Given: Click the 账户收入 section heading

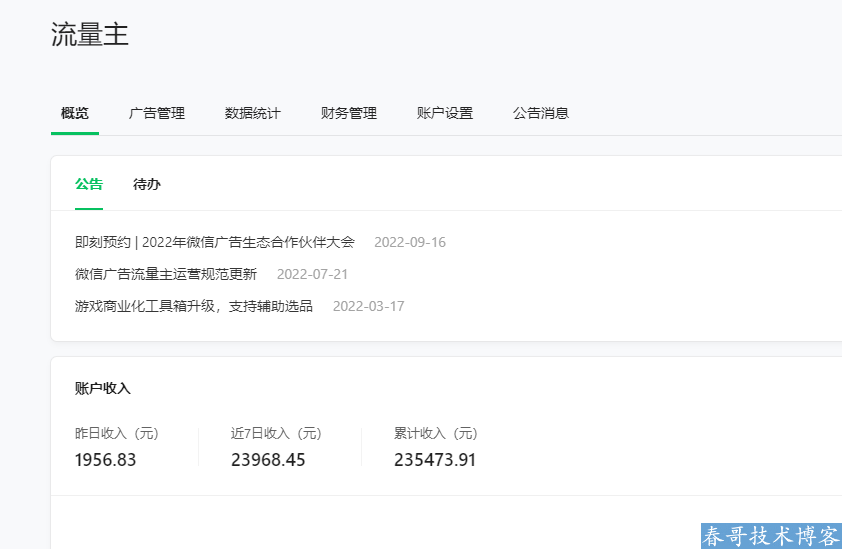Looking at the screenshot, I should click(x=103, y=388).
